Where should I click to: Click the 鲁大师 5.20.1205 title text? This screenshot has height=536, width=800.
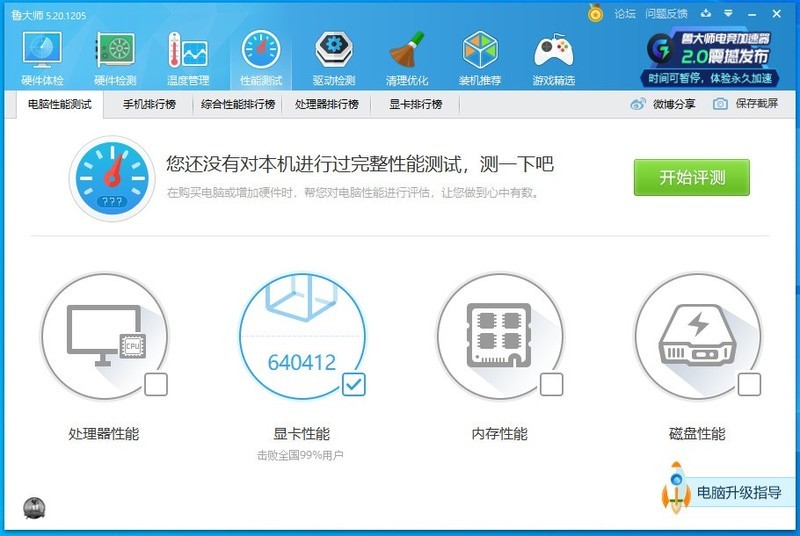pyautogui.click(x=49, y=16)
